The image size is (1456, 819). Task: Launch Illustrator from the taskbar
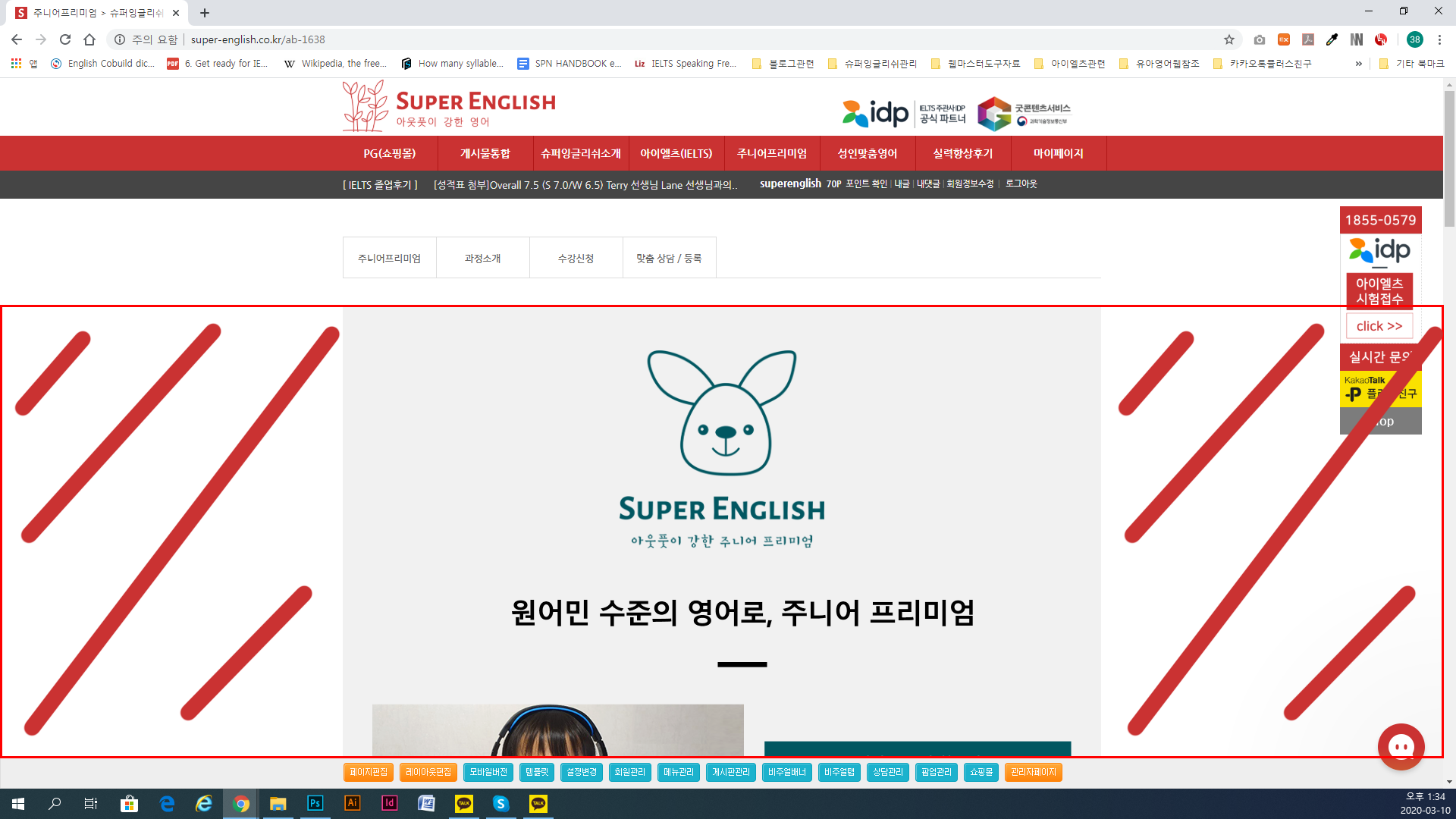[352, 803]
